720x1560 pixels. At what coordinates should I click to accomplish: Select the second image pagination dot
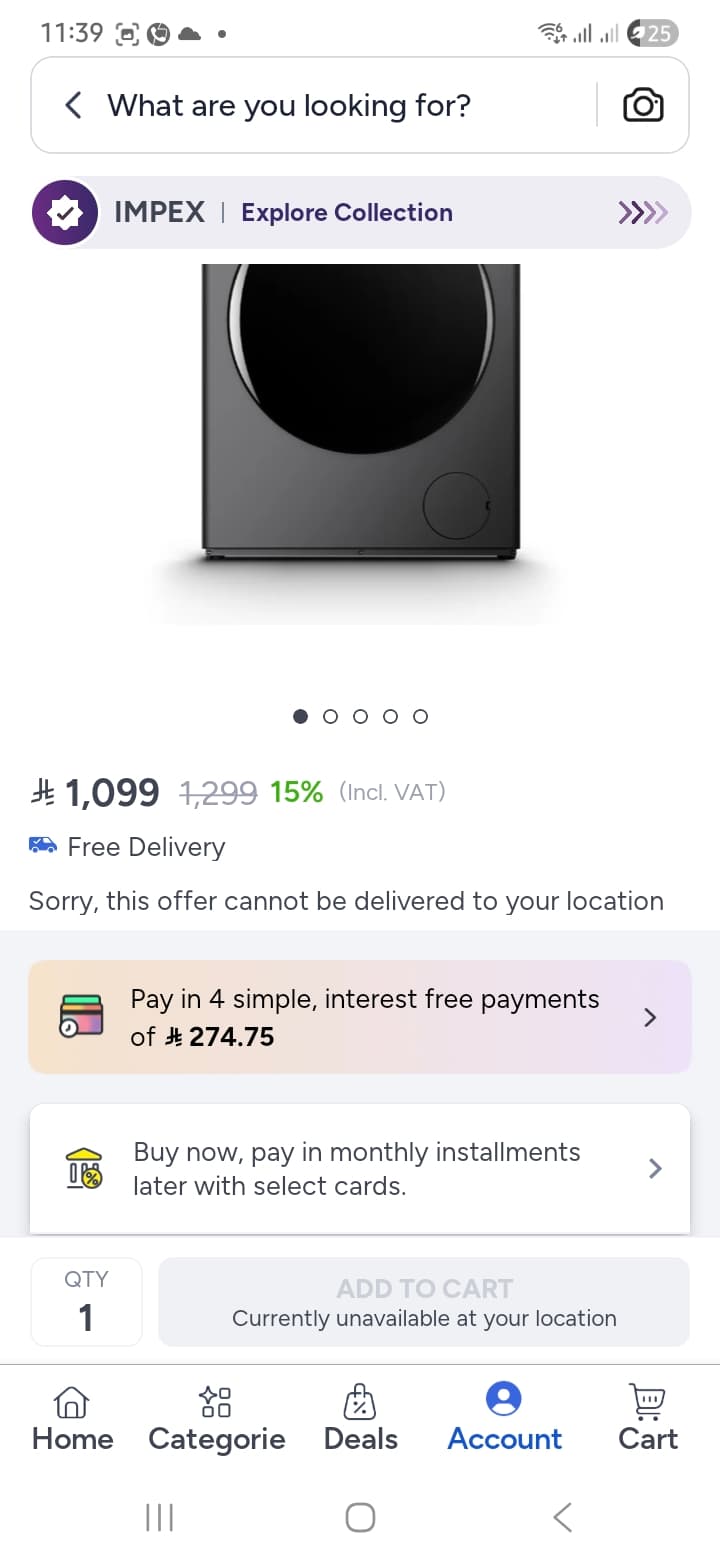pos(331,716)
